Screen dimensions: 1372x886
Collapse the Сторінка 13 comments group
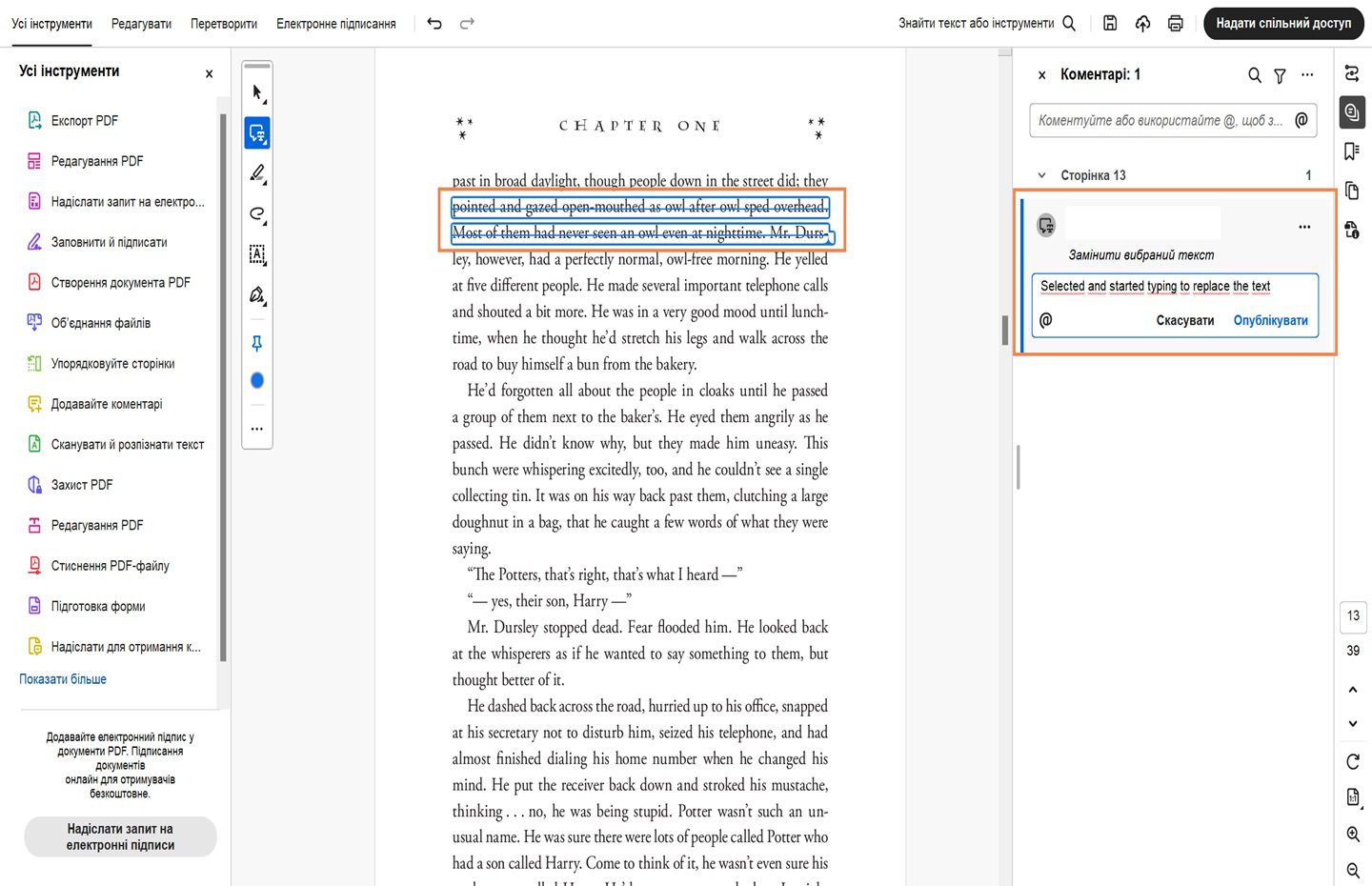(x=1041, y=175)
